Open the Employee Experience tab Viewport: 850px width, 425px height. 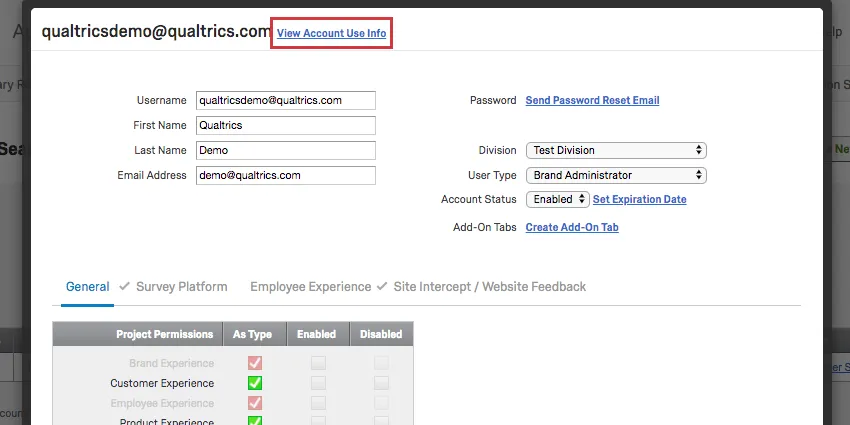coord(310,287)
